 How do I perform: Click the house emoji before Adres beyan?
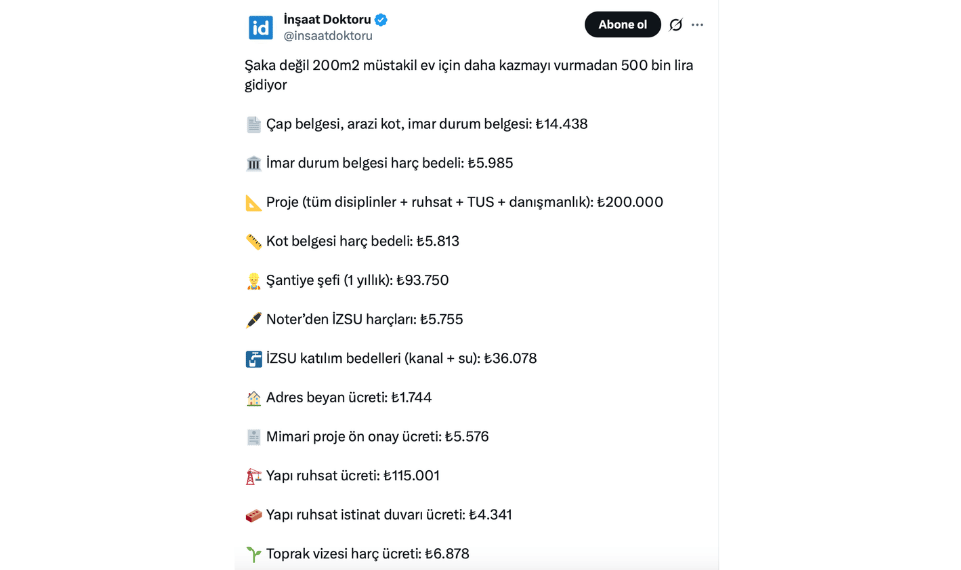[x=254, y=398]
